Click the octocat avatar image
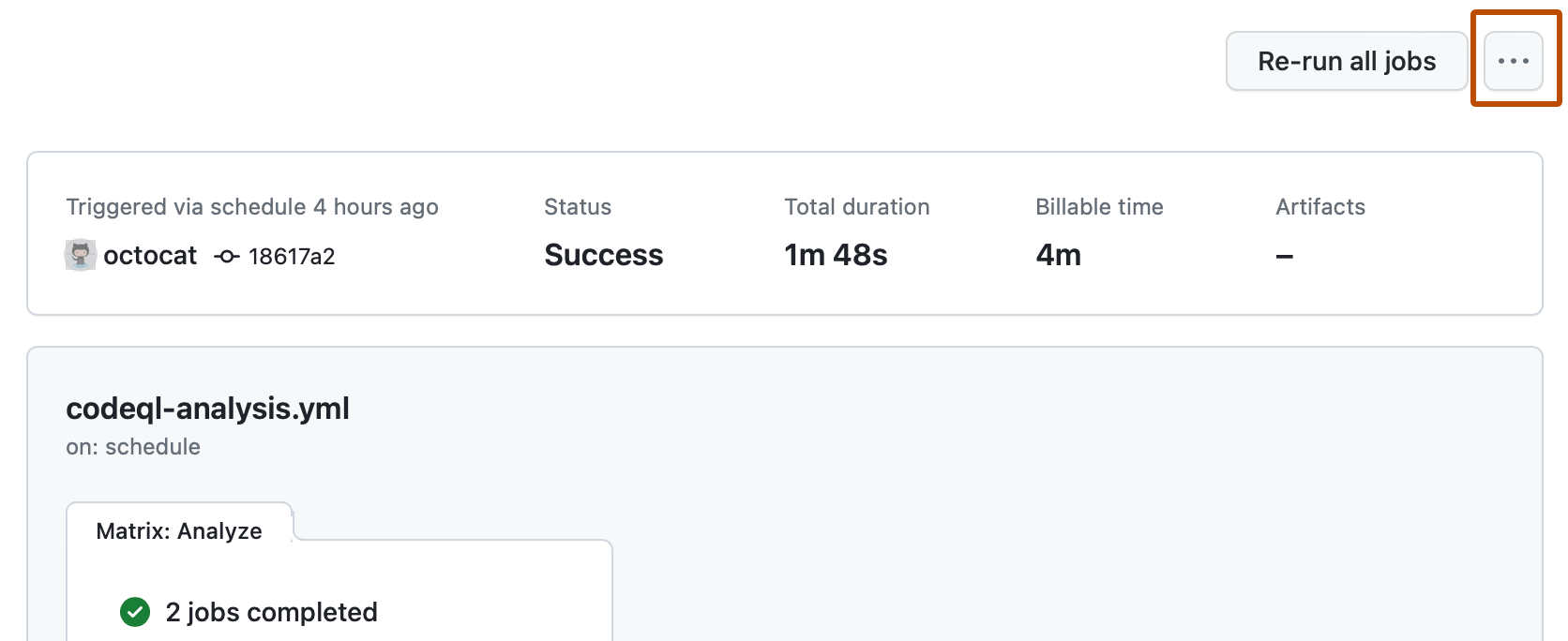This screenshot has height=641, width=1568. pos(80,255)
